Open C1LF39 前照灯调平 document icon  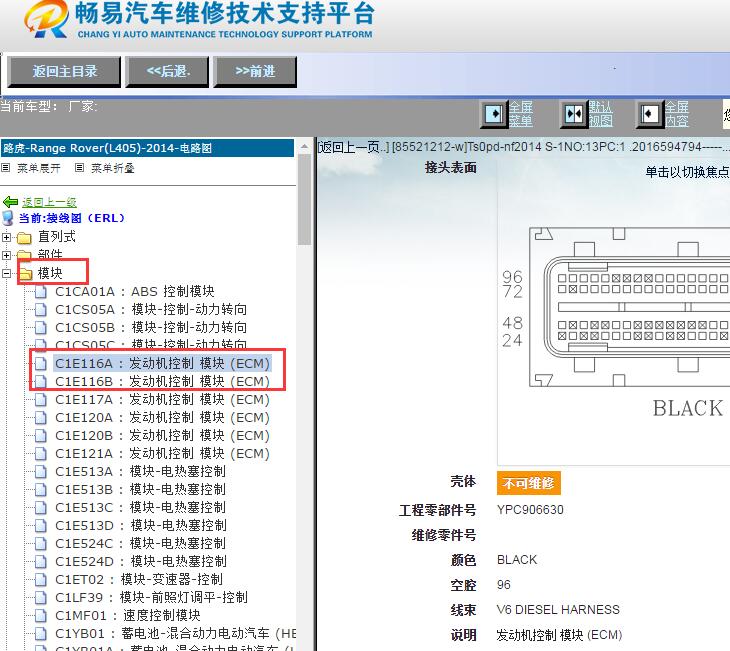coord(41,597)
